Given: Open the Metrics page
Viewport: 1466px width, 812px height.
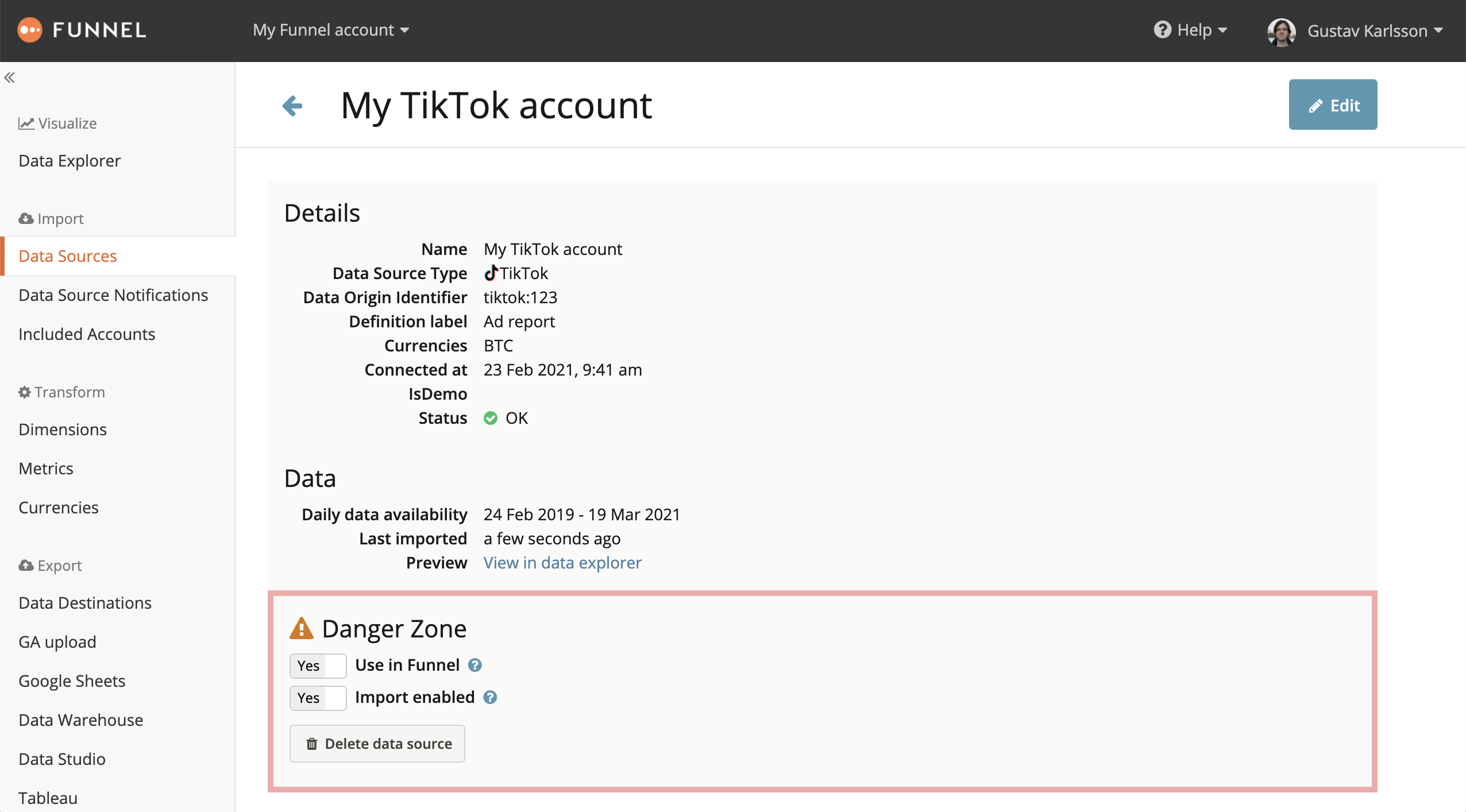Looking at the screenshot, I should (46, 469).
